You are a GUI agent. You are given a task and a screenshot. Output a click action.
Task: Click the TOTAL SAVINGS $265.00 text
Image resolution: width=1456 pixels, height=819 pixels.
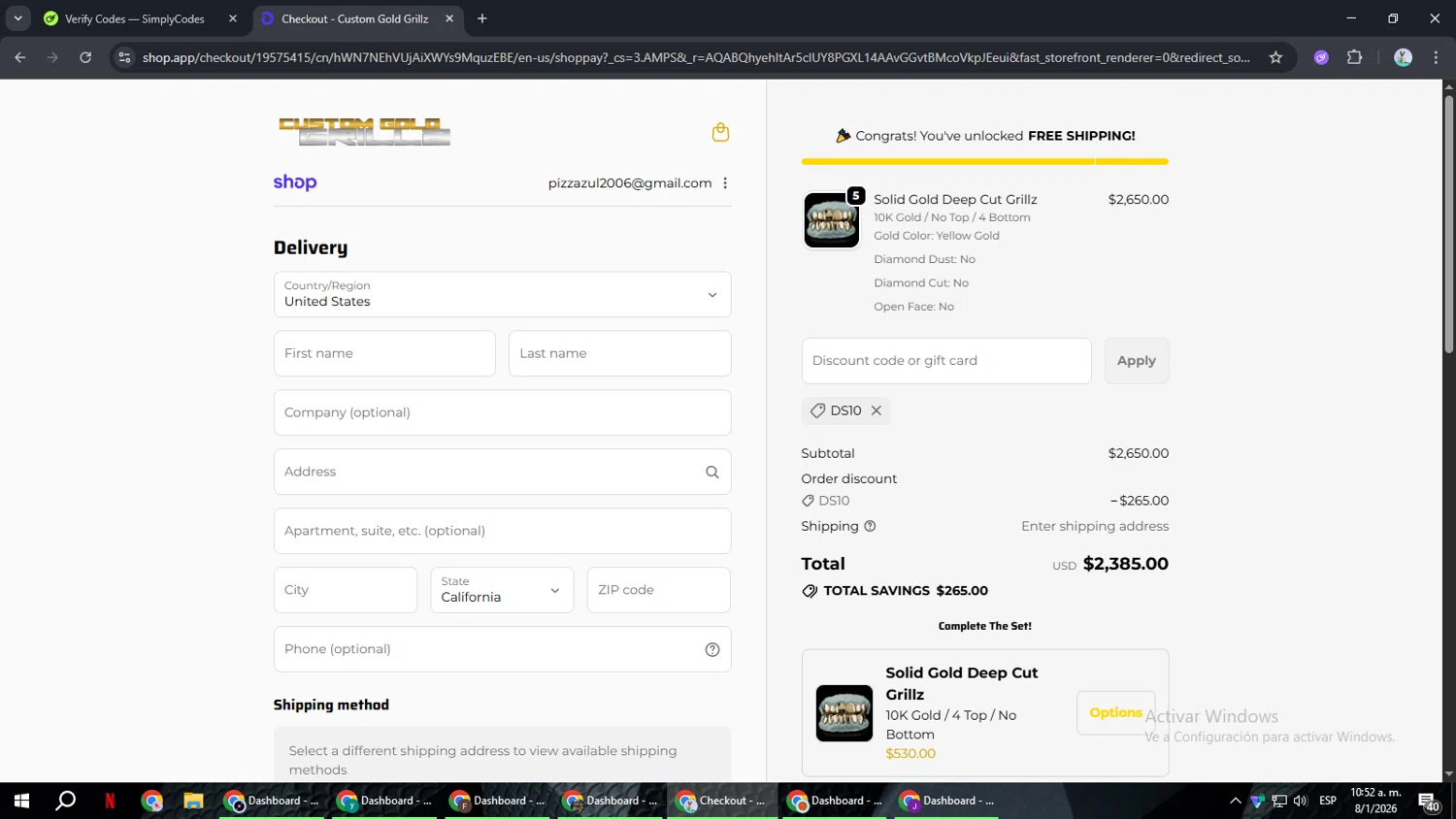click(906, 592)
